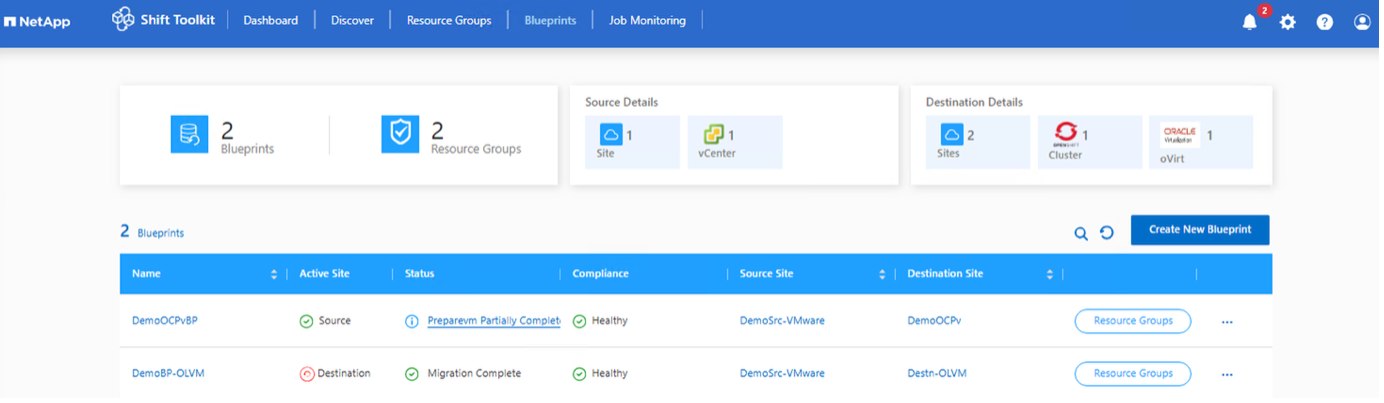Open more options for DemoOCPvBP row
1384x403 pixels.
point(1227,322)
